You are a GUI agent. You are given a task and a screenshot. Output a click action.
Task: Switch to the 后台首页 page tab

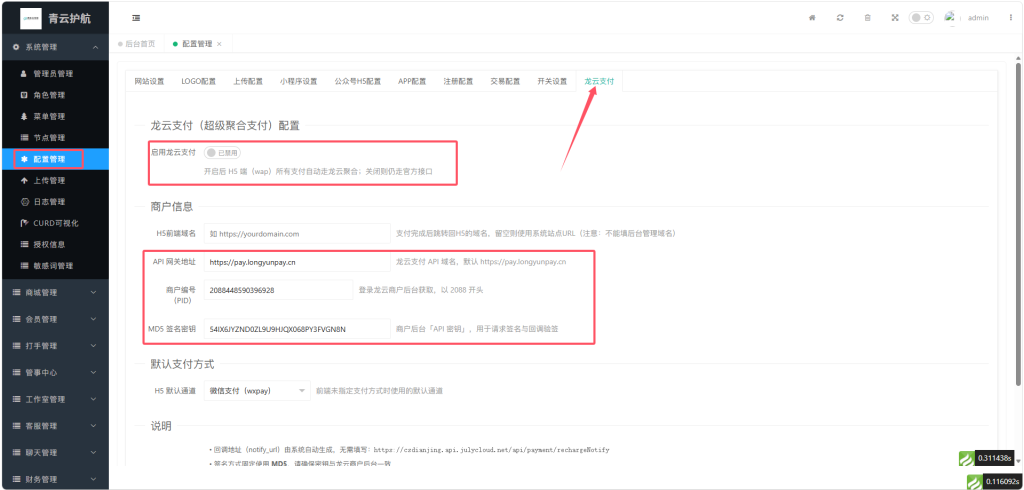(136, 44)
